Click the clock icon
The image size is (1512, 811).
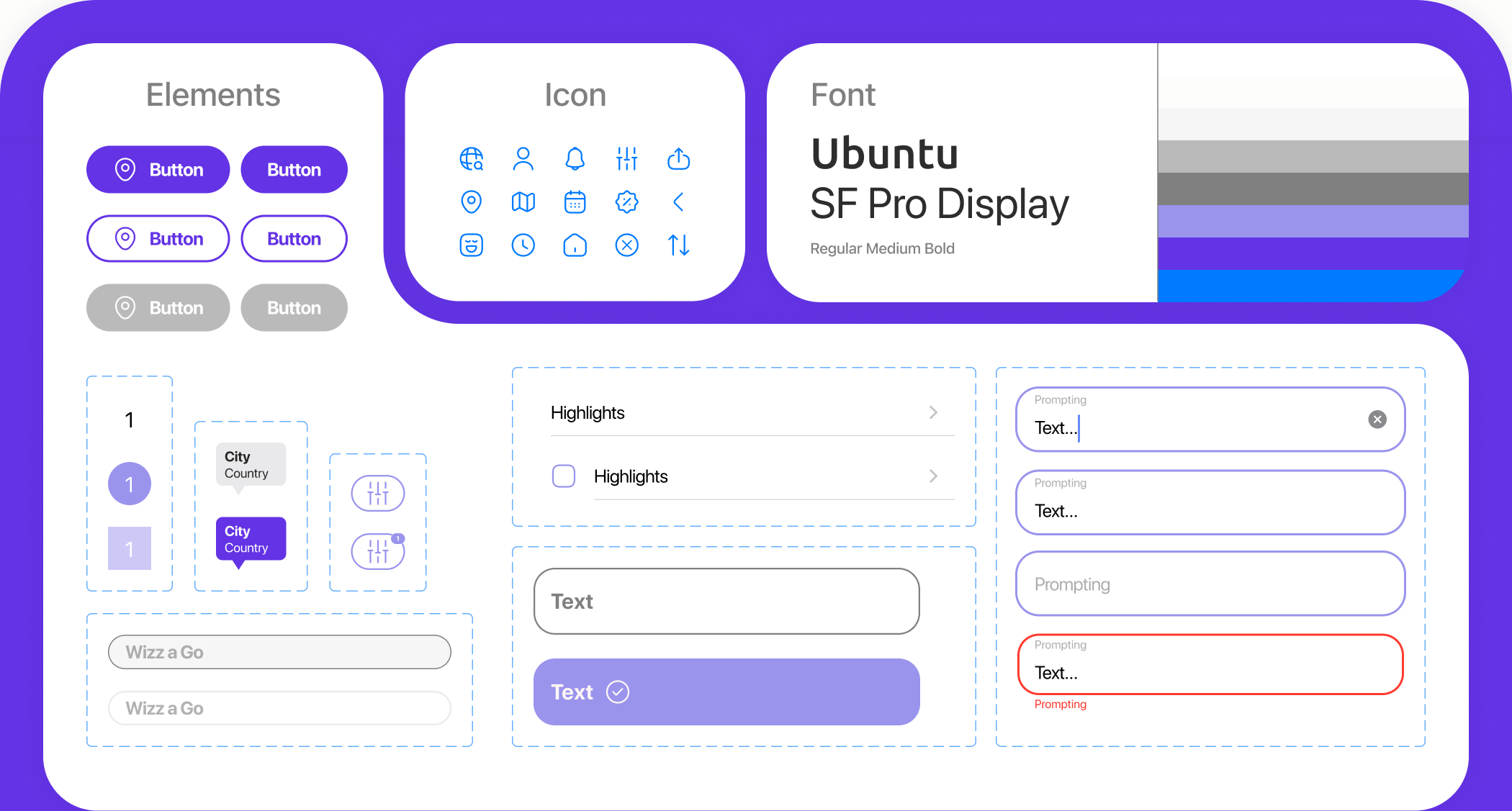pos(523,245)
